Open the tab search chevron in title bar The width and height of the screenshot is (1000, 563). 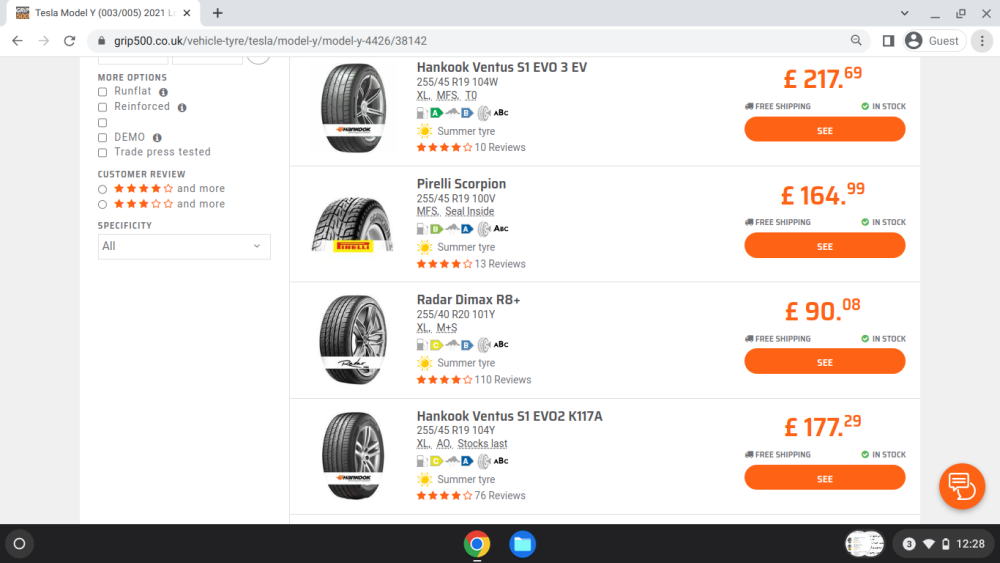pos(904,13)
